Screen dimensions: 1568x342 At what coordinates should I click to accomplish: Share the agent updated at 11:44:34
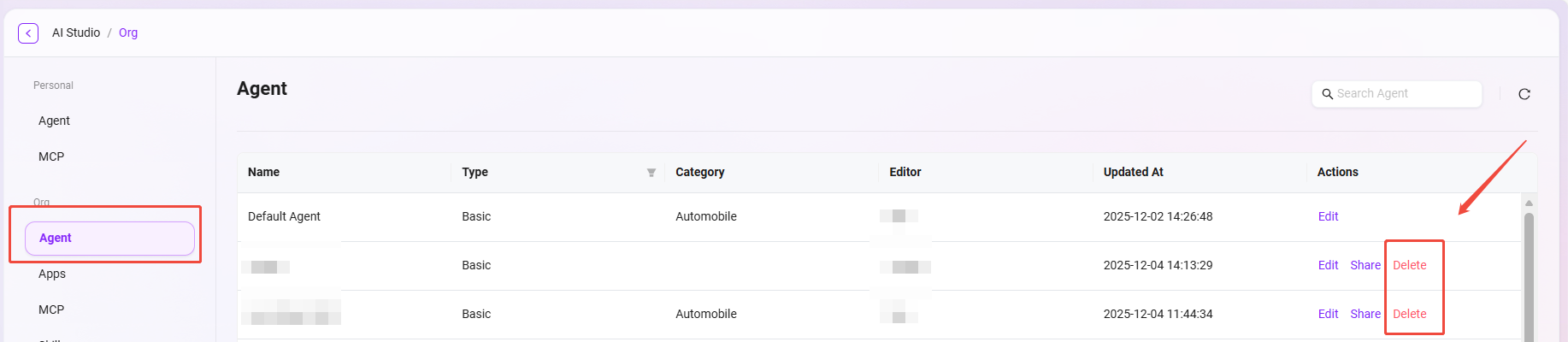[1365, 314]
